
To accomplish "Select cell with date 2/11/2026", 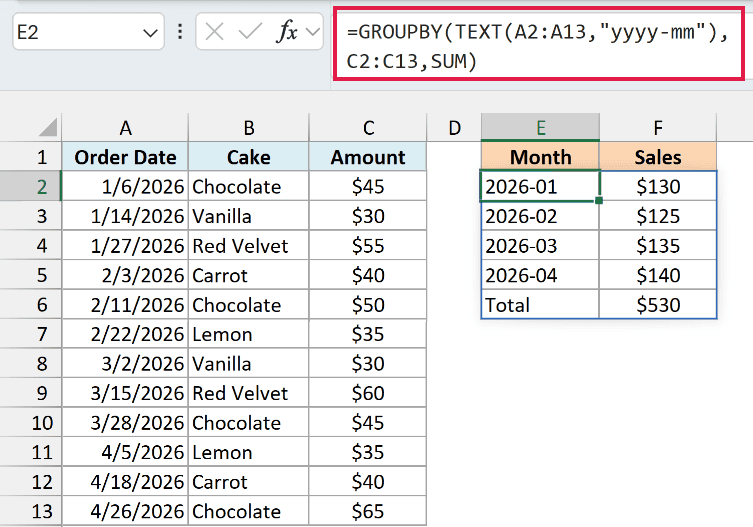I will [x=125, y=305].
